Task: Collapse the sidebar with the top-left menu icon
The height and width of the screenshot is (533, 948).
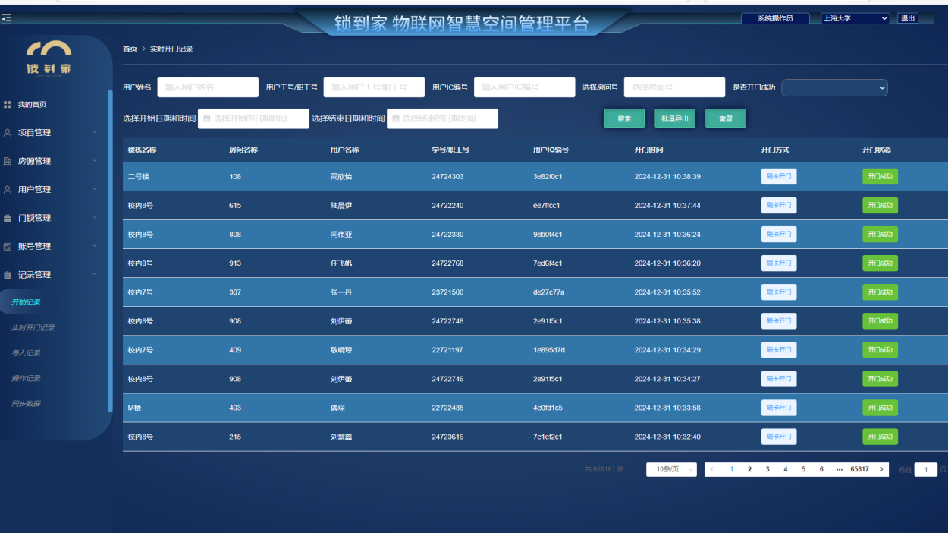Action: pyautogui.click(x=6, y=18)
